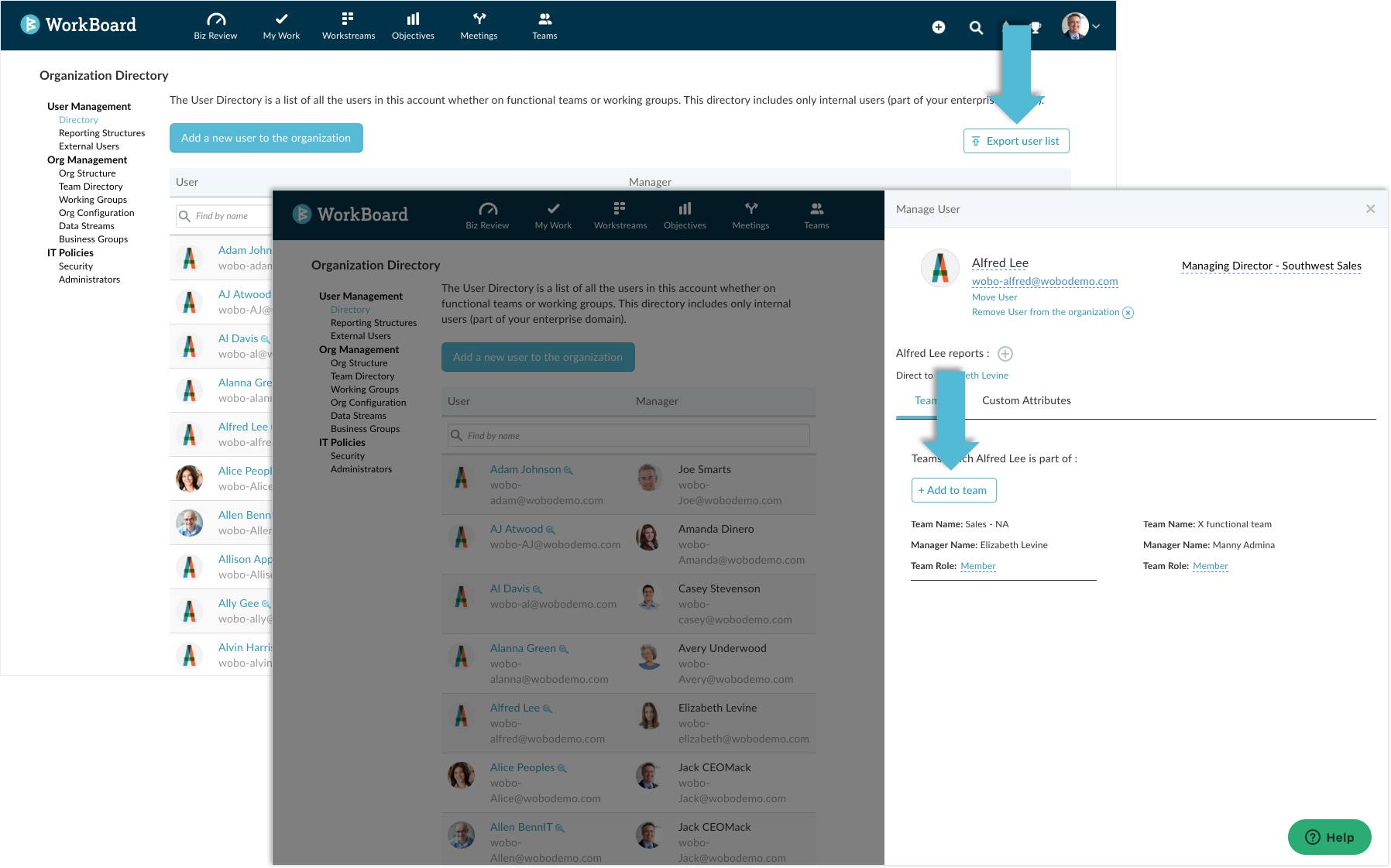The image size is (1391, 868).
Task: Click the Move User link
Action: click(994, 297)
